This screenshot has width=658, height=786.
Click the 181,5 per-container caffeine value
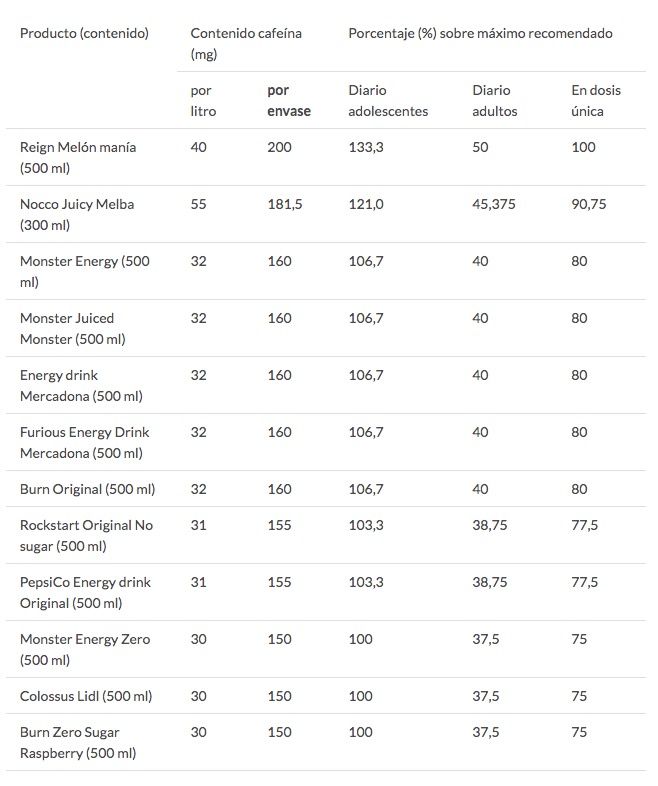[285, 204]
